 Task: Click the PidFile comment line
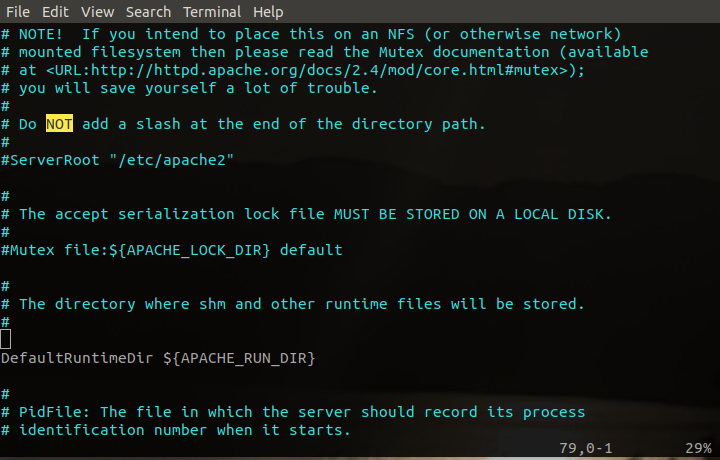293,412
